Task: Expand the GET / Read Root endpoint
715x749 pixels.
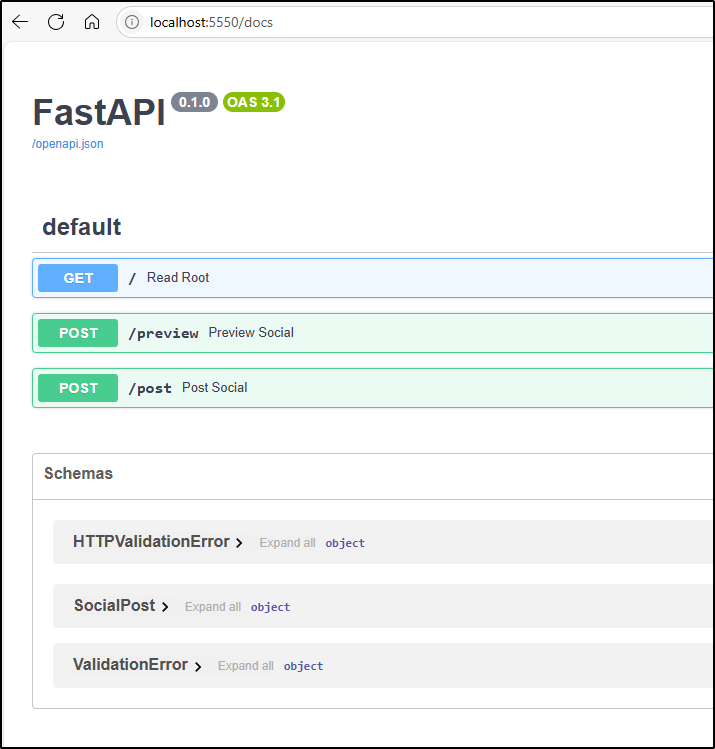Action: pyautogui.click(x=400, y=278)
